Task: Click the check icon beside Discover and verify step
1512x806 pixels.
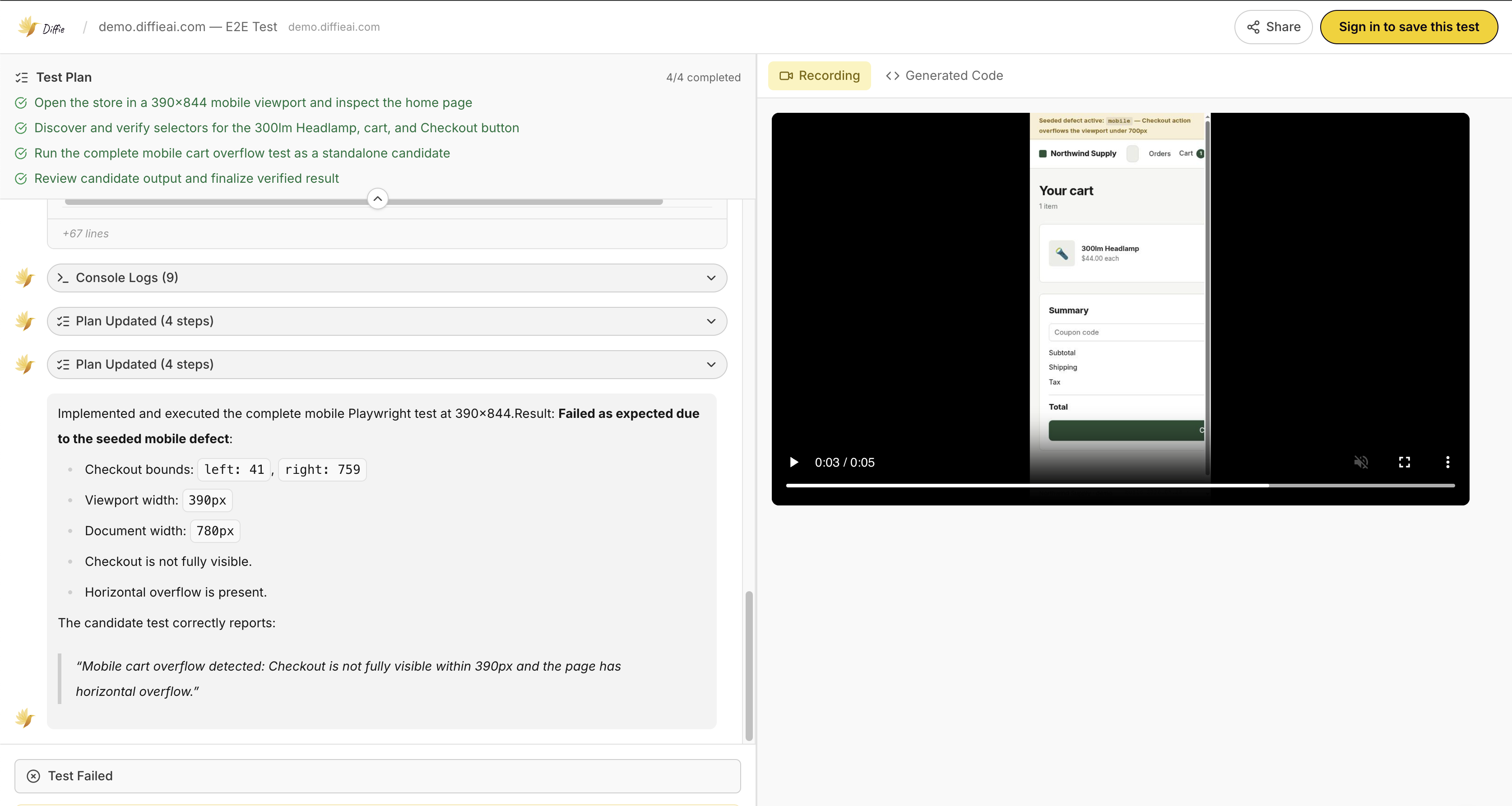Action: coord(21,128)
